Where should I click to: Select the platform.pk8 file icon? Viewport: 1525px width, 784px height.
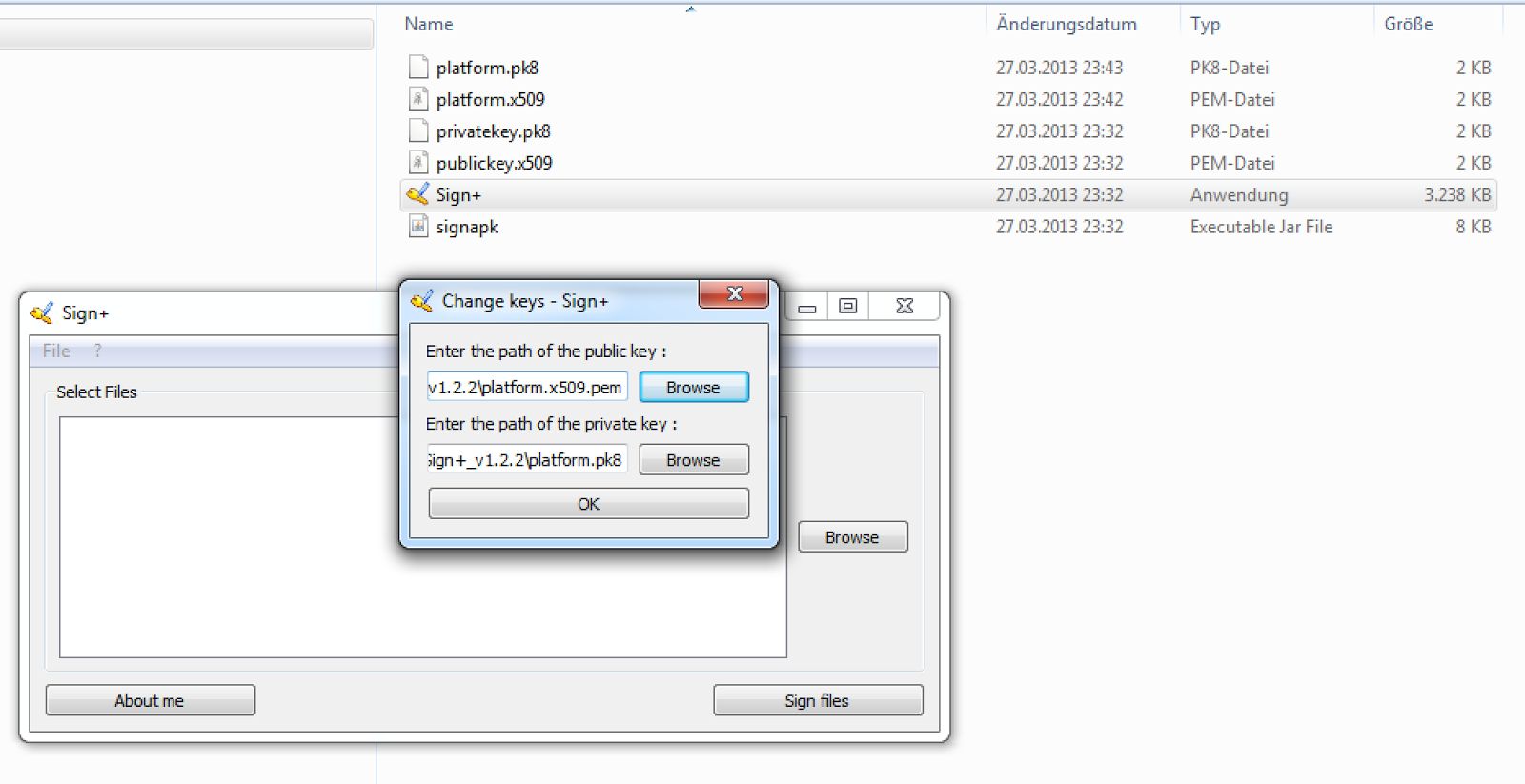click(417, 67)
